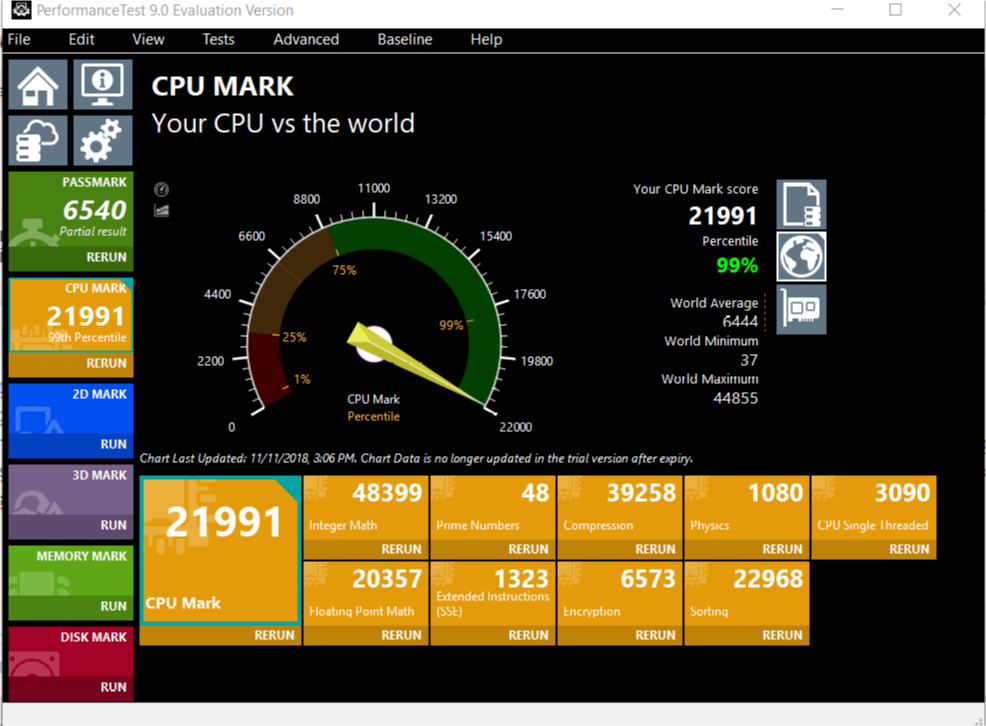
Task: Click the Physics 1080 tile
Action: 747,508
